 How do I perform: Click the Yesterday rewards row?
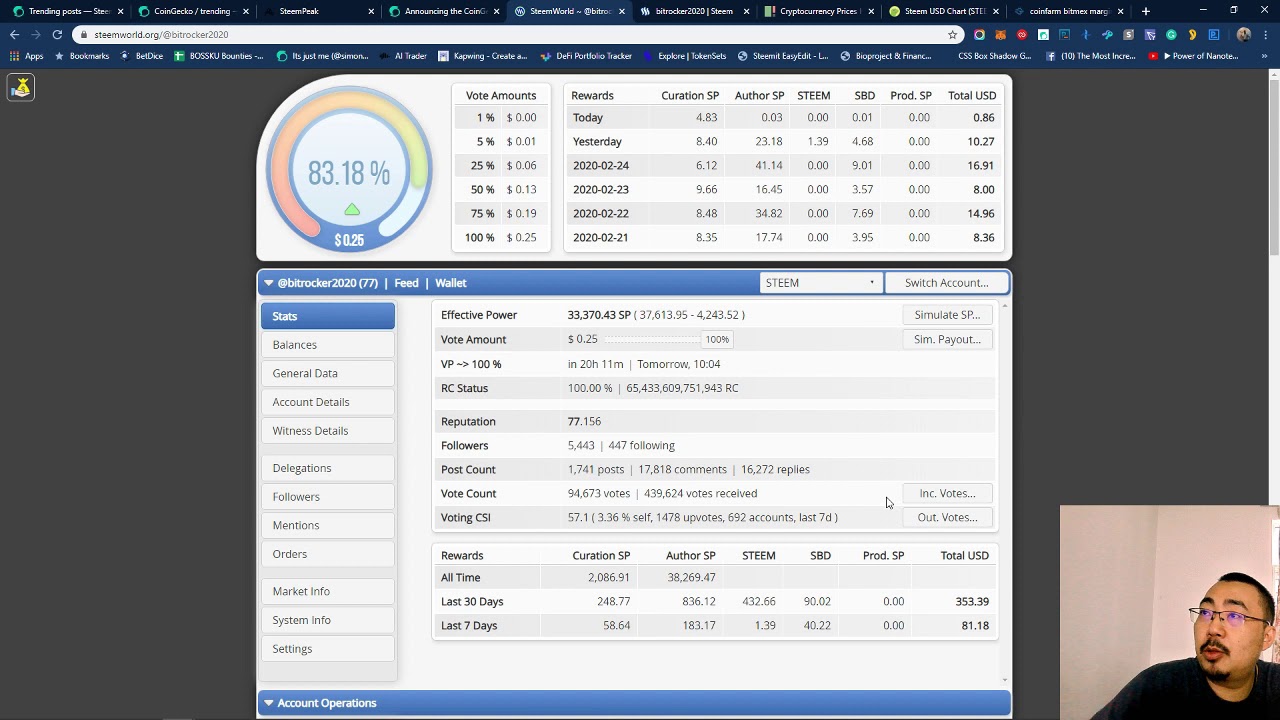[x=784, y=141]
